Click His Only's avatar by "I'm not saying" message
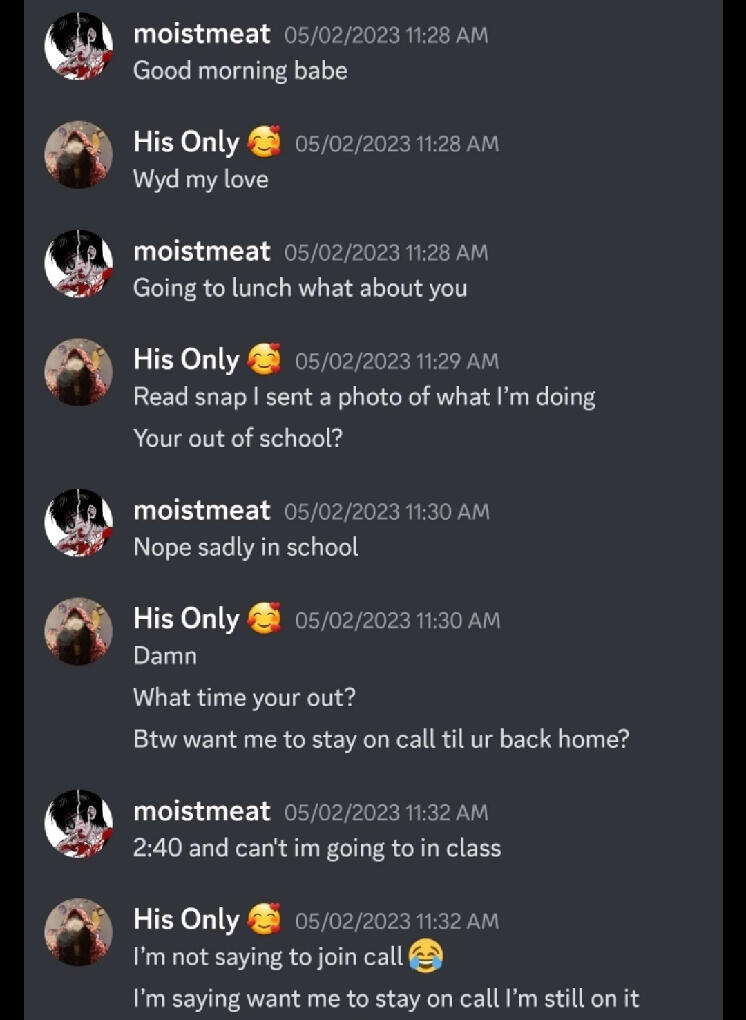The height and width of the screenshot is (1020, 746). point(79,931)
